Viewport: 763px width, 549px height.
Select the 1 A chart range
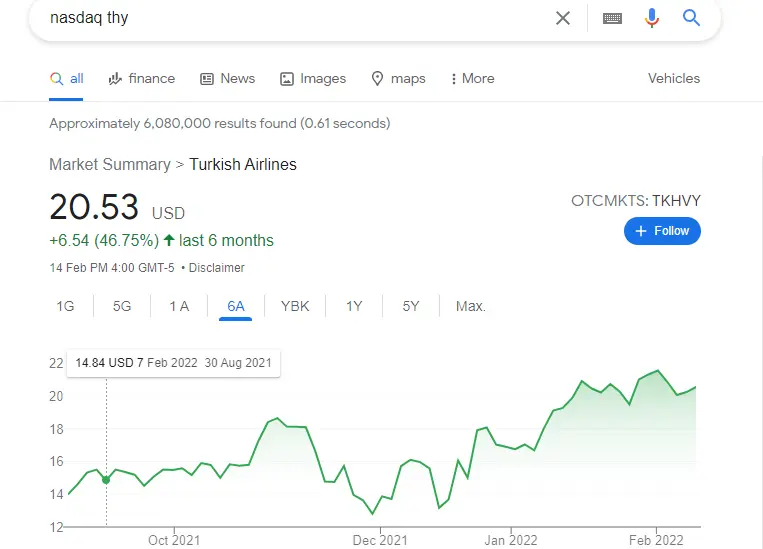point(179,306)
